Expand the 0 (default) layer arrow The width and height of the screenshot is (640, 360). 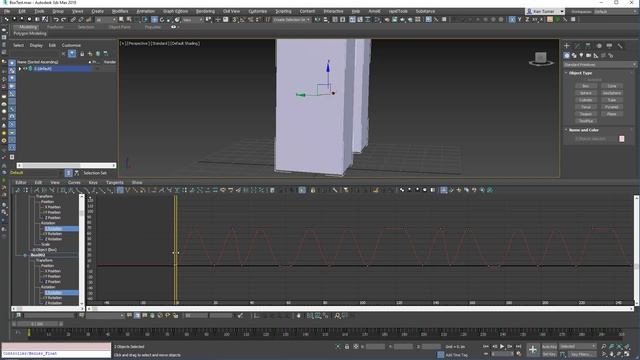point(20,69)
